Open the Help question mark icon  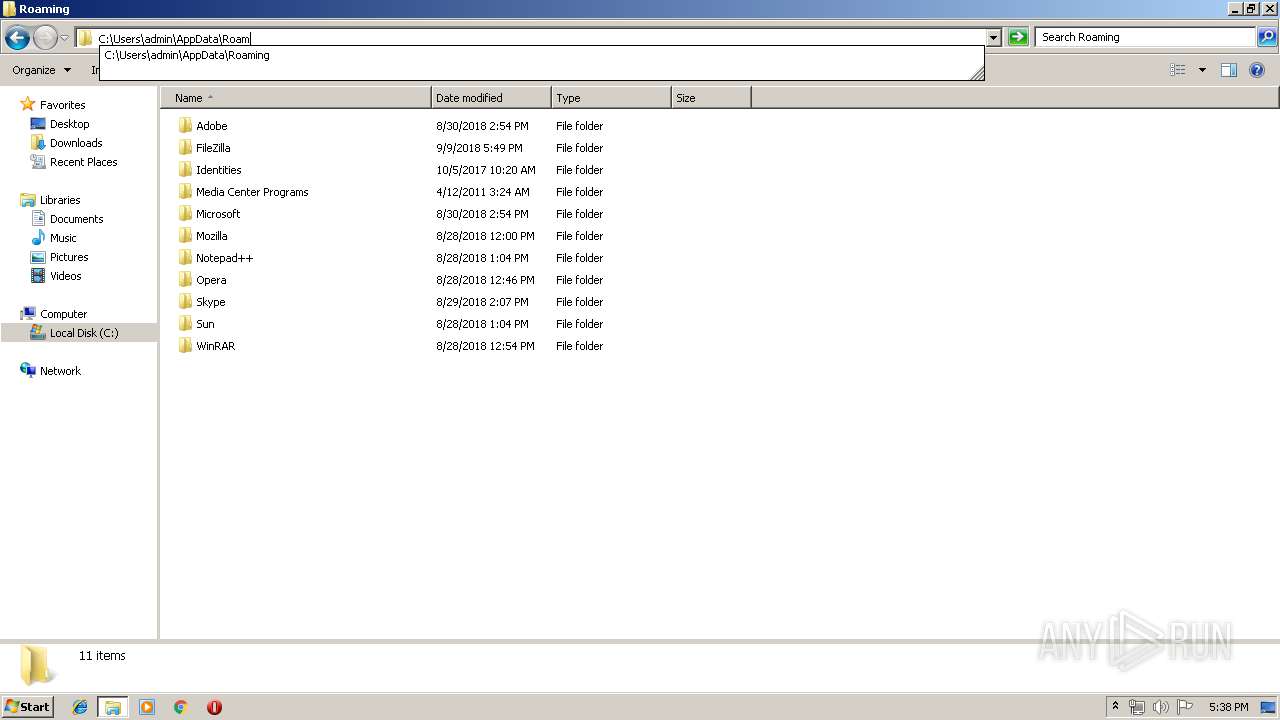(x=1258, y=70)
